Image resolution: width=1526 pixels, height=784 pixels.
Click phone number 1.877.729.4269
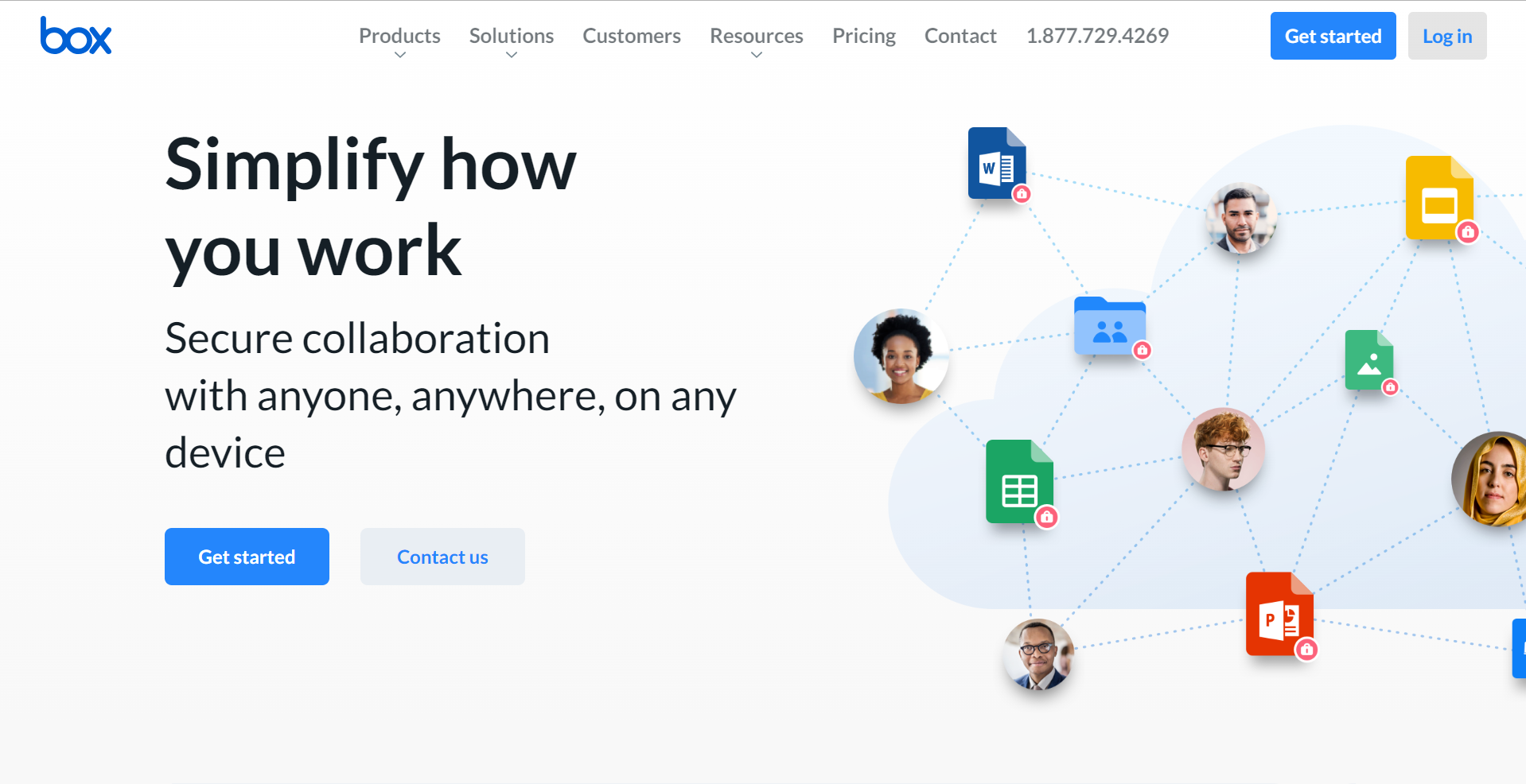pyautogui.click(x=1097, y=36)
